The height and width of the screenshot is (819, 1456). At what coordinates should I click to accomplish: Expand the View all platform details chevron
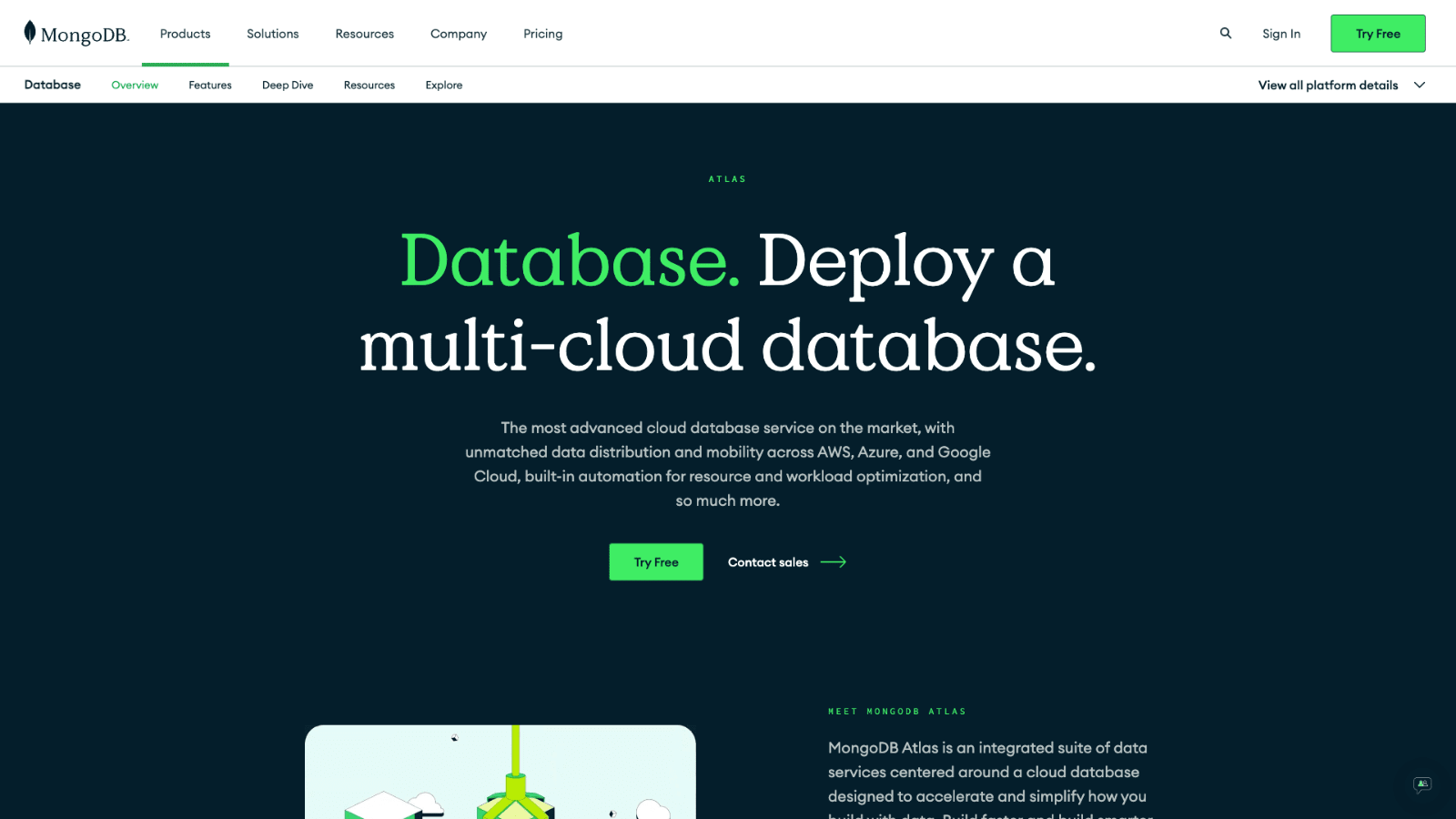point(1420,85)
